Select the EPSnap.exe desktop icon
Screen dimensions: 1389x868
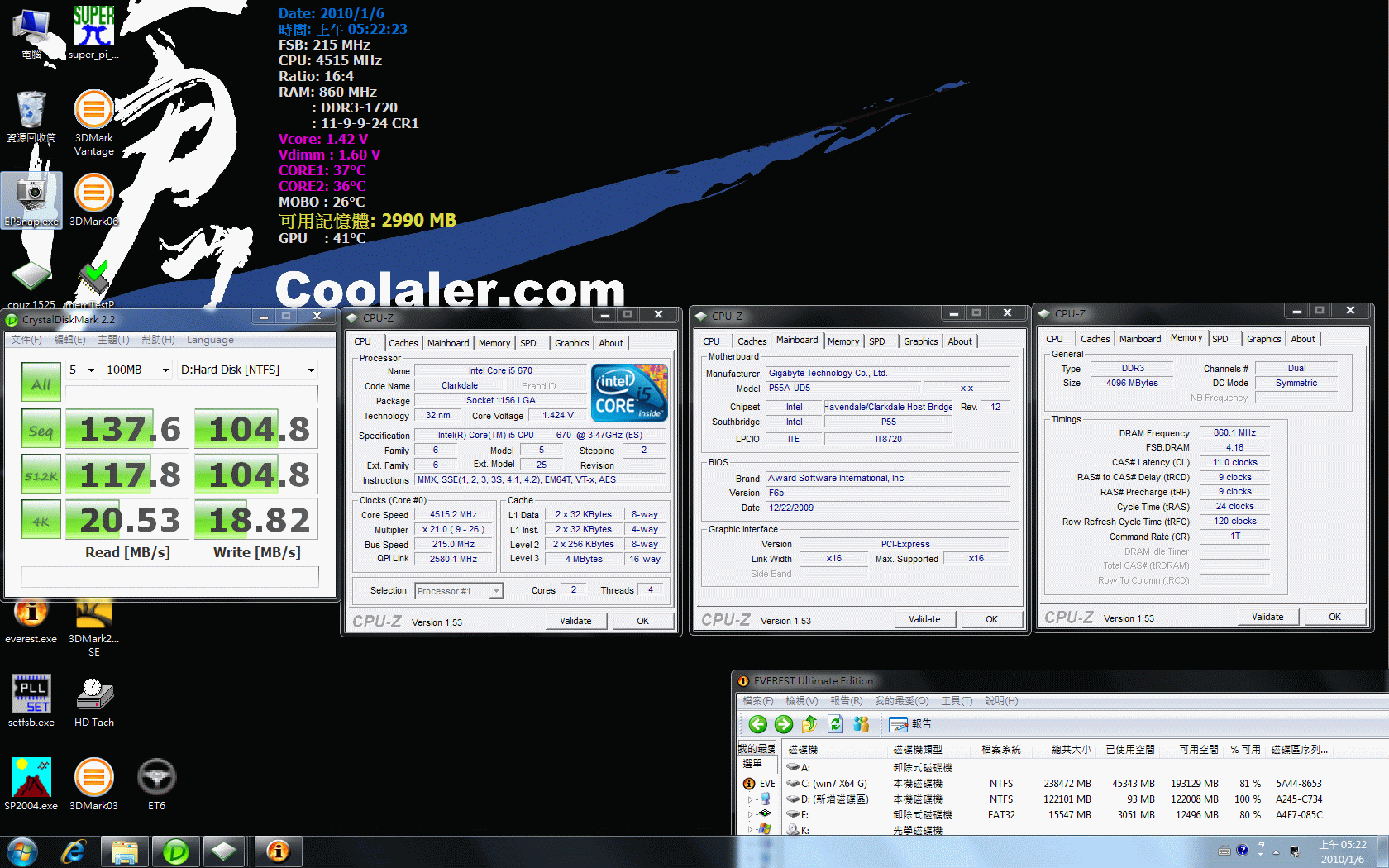(x=32, y=200)
